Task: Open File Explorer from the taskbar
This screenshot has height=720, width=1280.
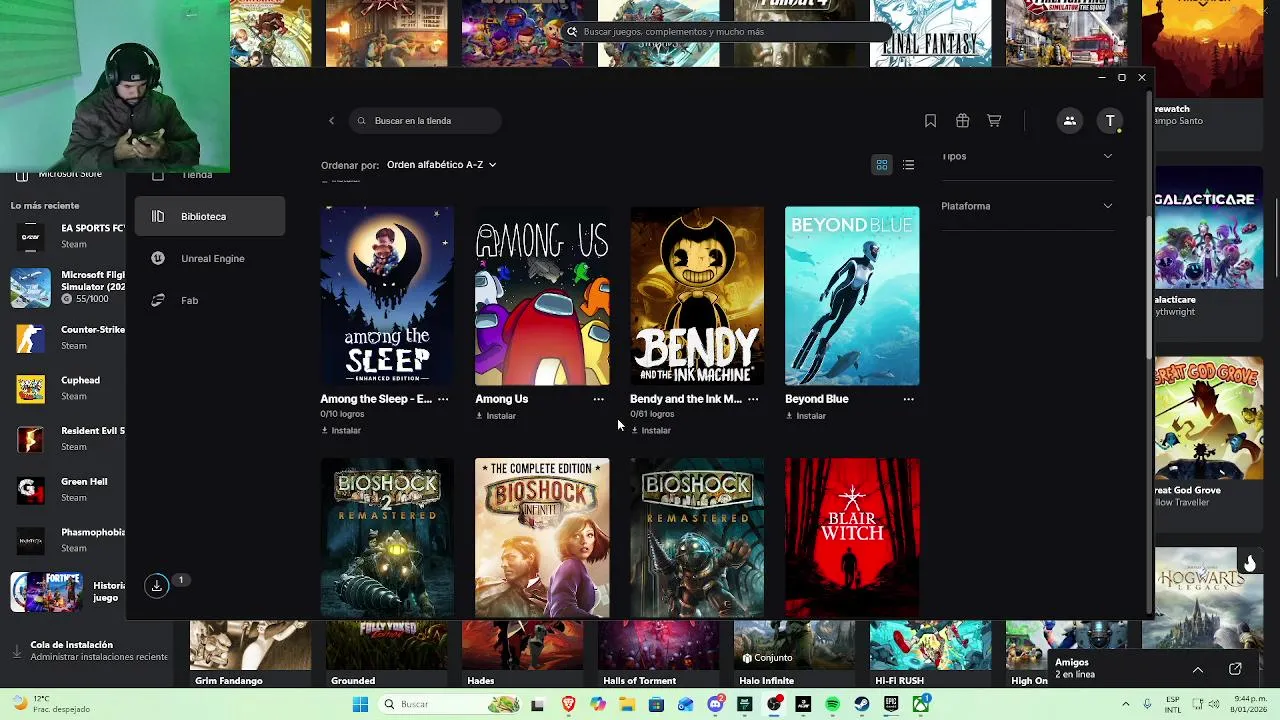Action: [x=627, y=705]
